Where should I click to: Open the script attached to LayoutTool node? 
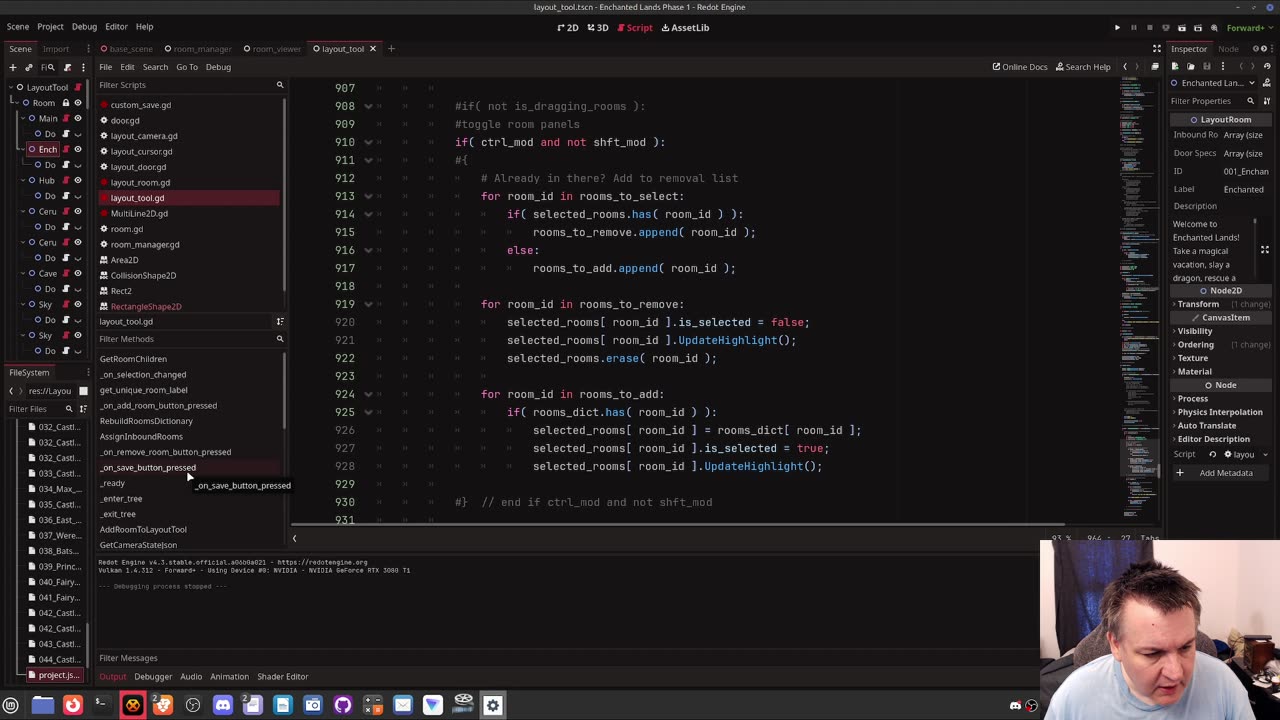point(77,87)
